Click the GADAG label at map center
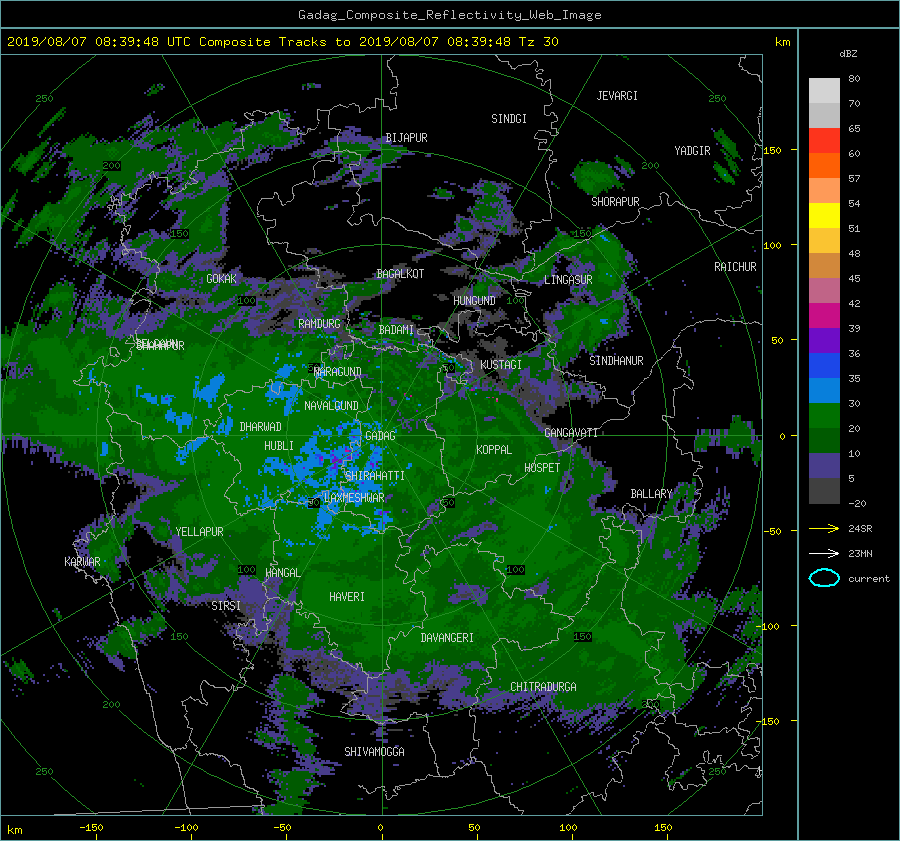The image size is (900, 841). pos(380,436)
